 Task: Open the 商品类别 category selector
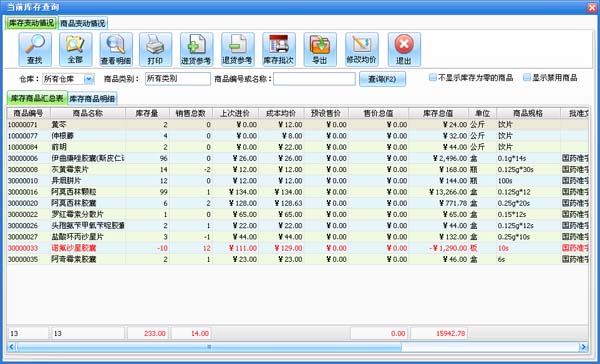click(x=178, y=79)
